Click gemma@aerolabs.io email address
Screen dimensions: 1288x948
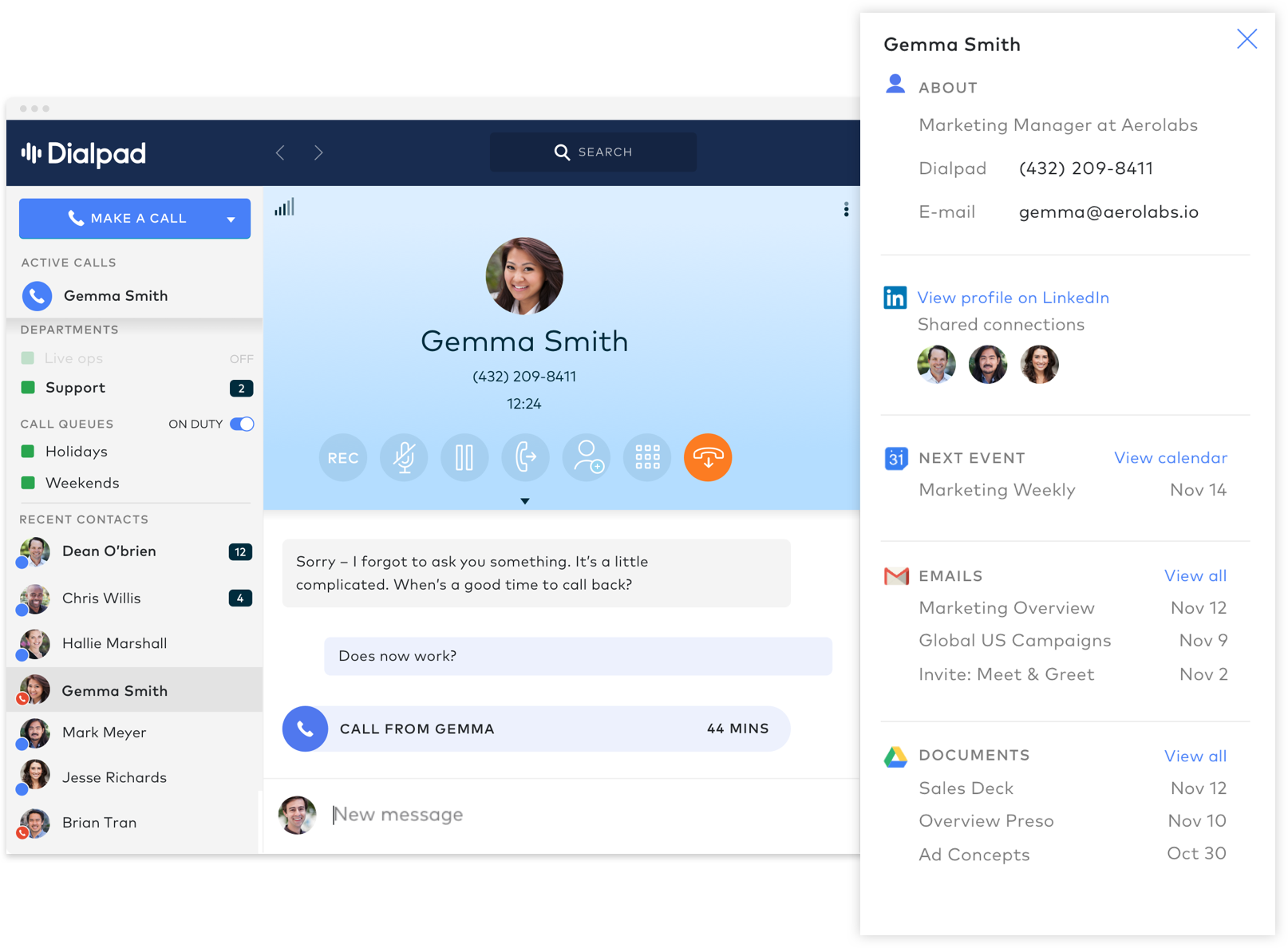[1108, 212]
